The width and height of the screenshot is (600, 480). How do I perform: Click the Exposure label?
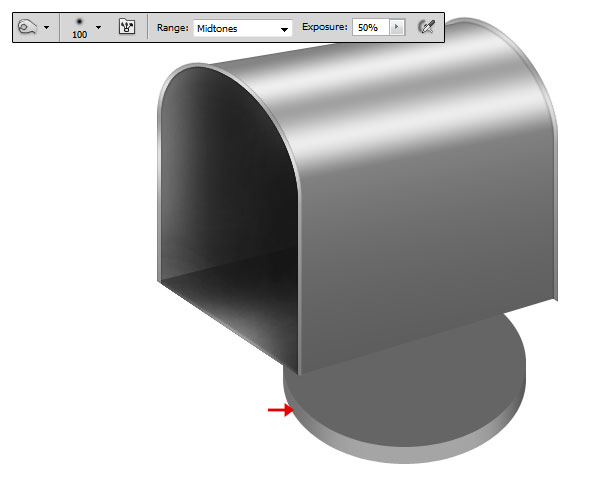click(324, 27)
